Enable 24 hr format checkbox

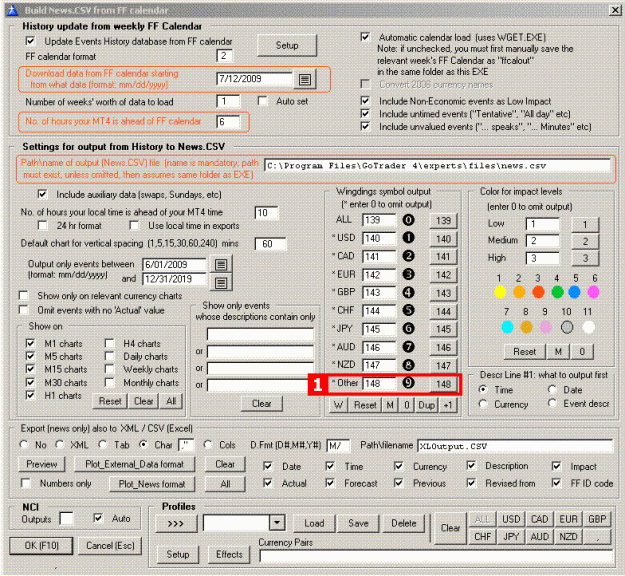pos(42,225)
